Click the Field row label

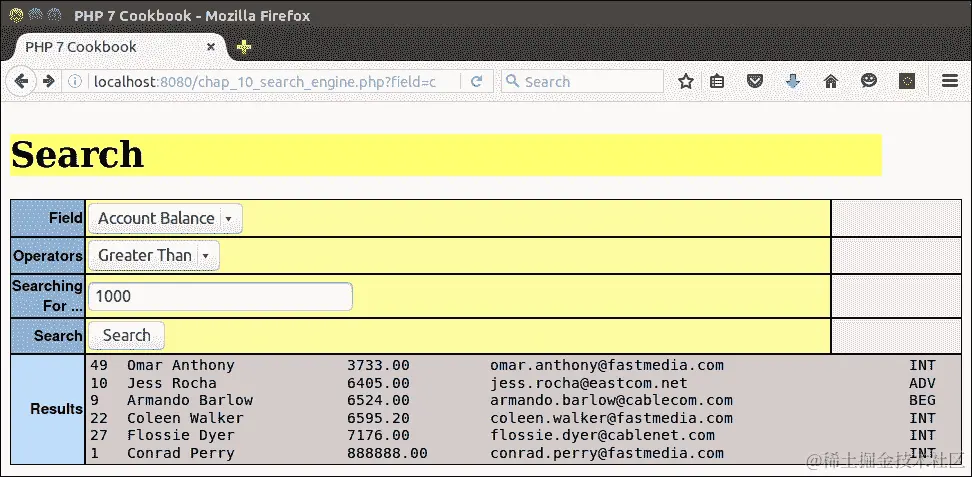66,218
